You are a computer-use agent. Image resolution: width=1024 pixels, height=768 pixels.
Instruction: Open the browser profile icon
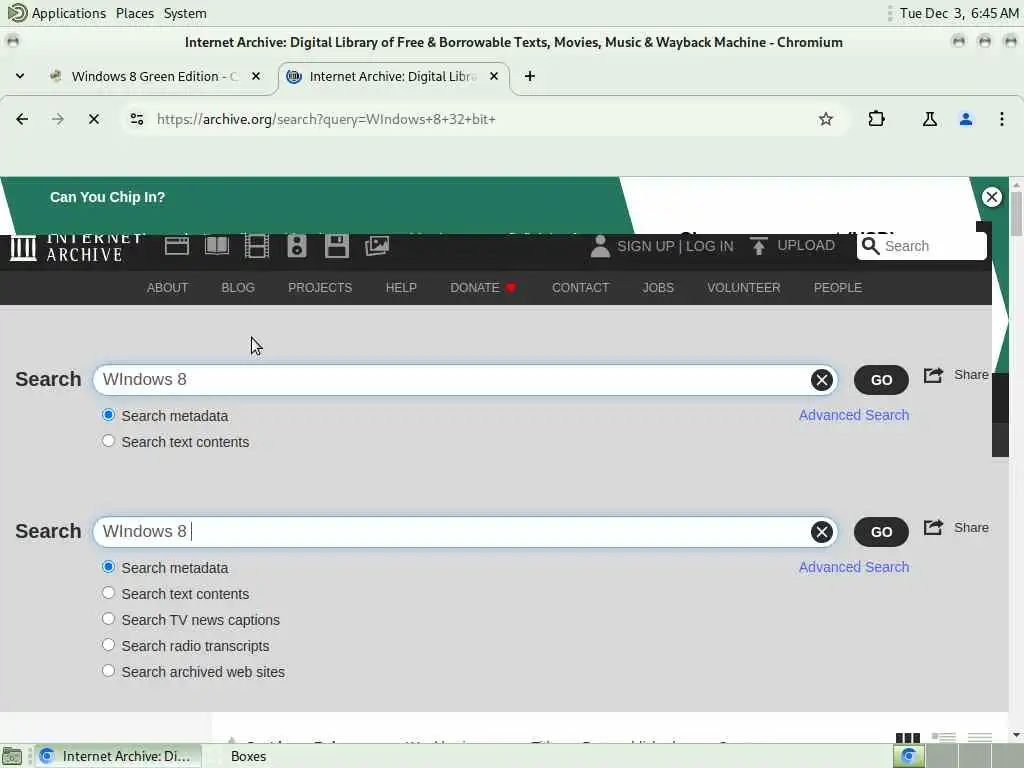(966, 119)
